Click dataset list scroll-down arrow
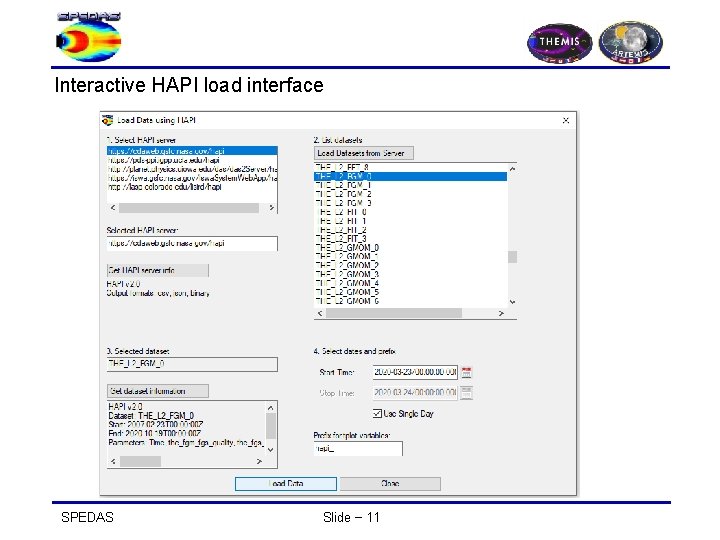Viewport: 720px width, 540px height. pos(512,302)
